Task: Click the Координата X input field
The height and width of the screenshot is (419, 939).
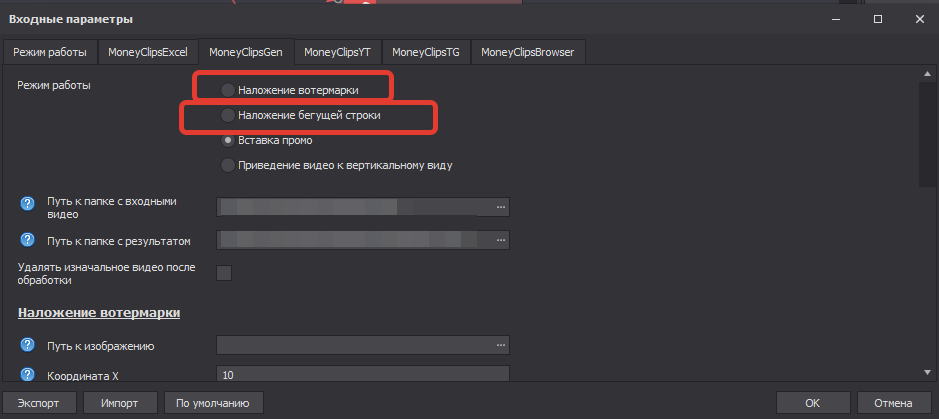Action: (x=363, y=376)
